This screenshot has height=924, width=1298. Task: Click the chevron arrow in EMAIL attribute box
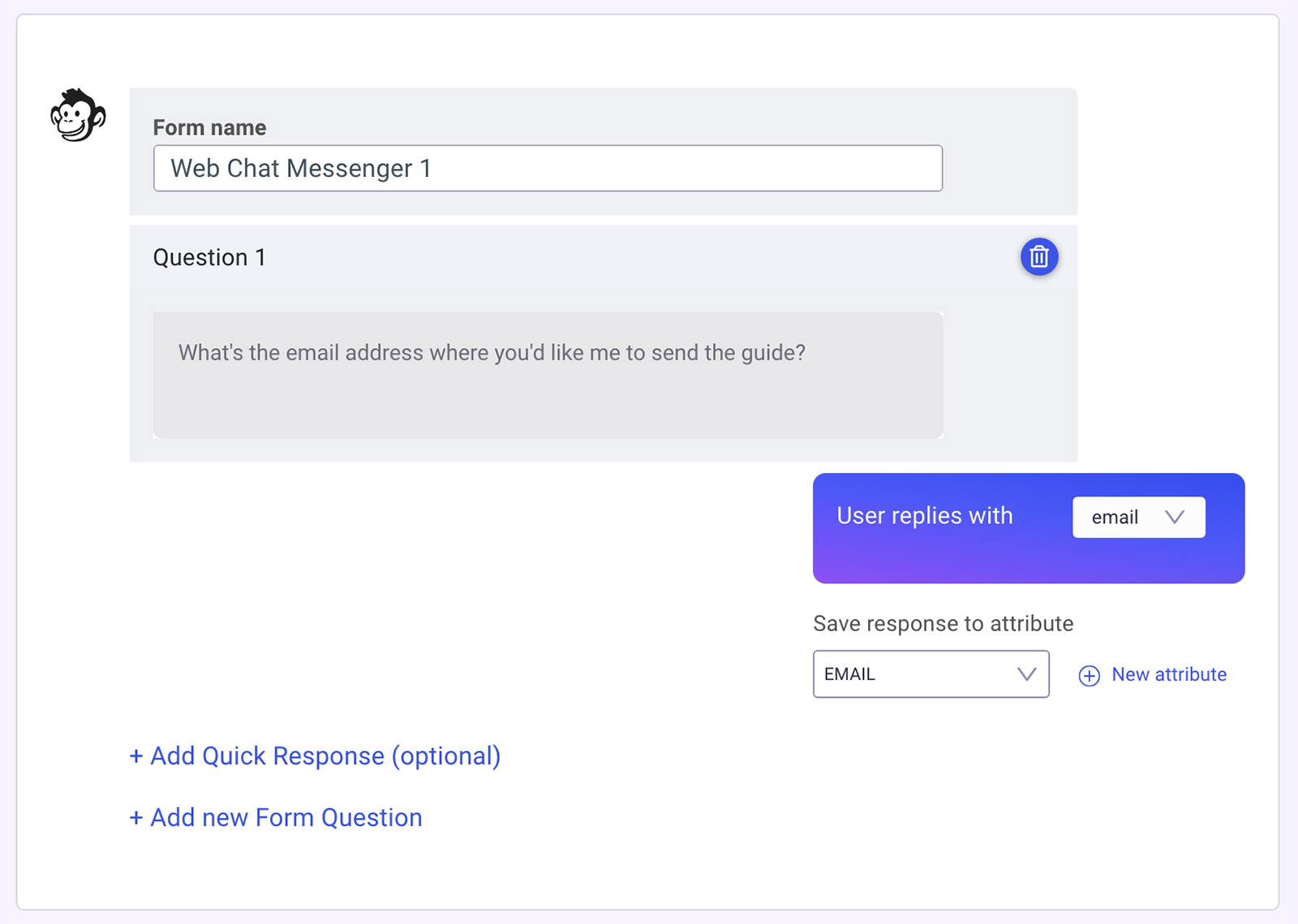1026,674
